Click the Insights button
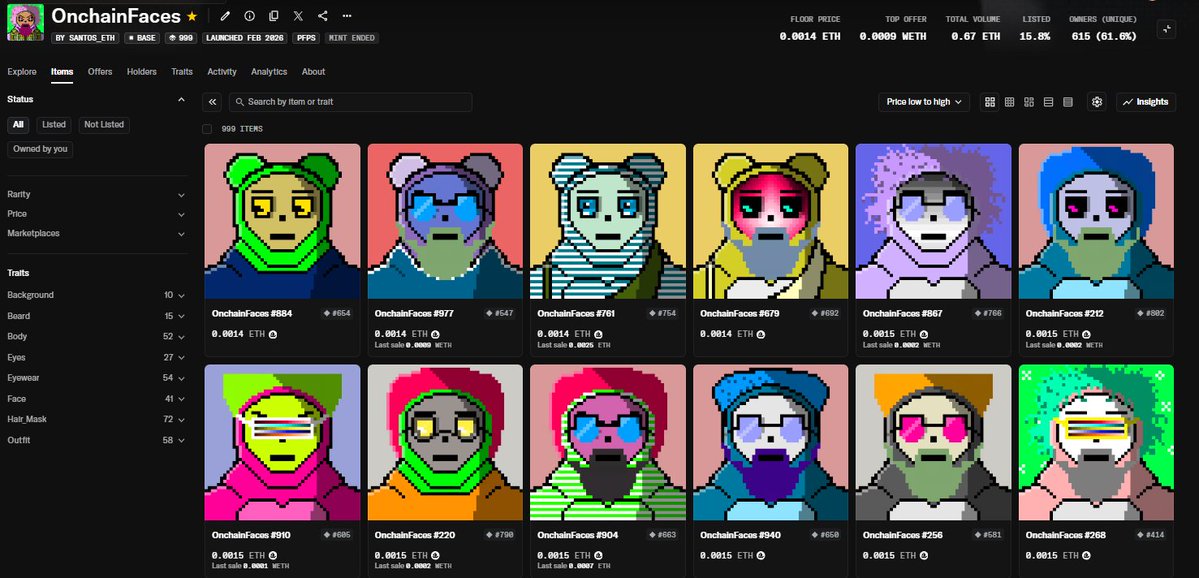Image resolution: width=1199 pixels, height=578 pixels. click(x=1146, y=102)
